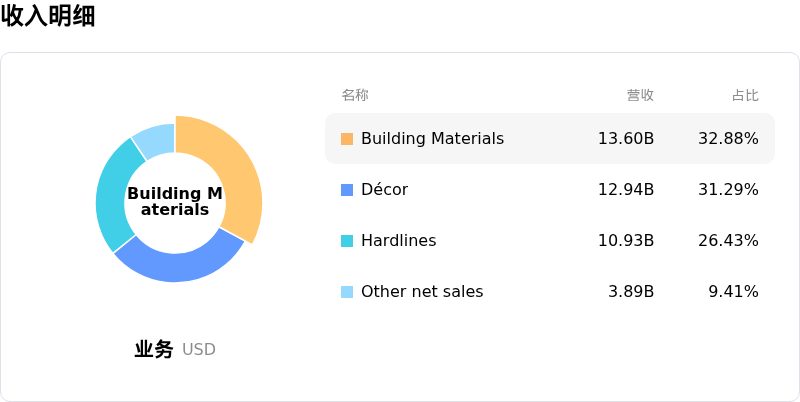Click the 业务 USD chart caption

[175, 350]
